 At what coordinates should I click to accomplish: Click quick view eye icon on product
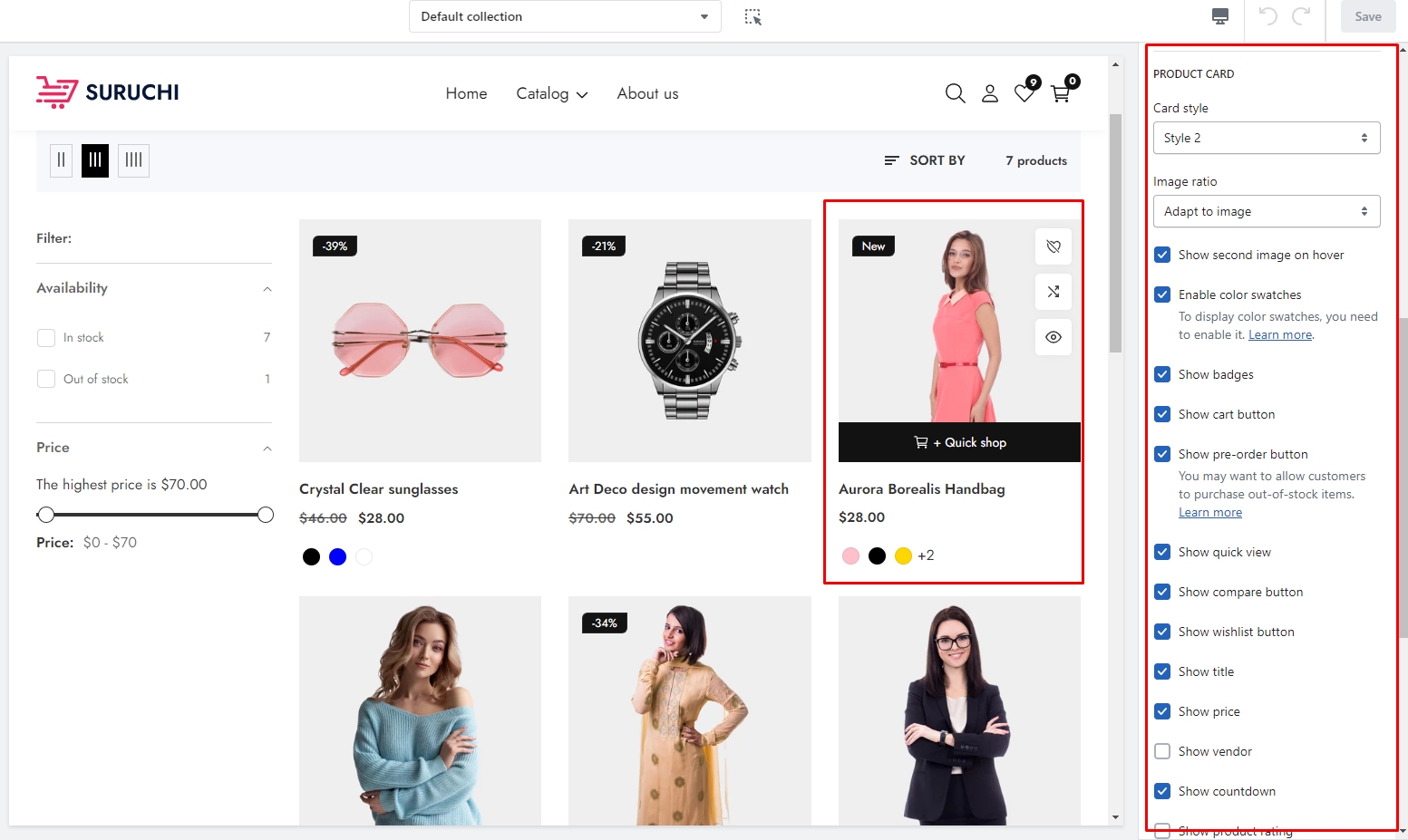coord(1053,337)
